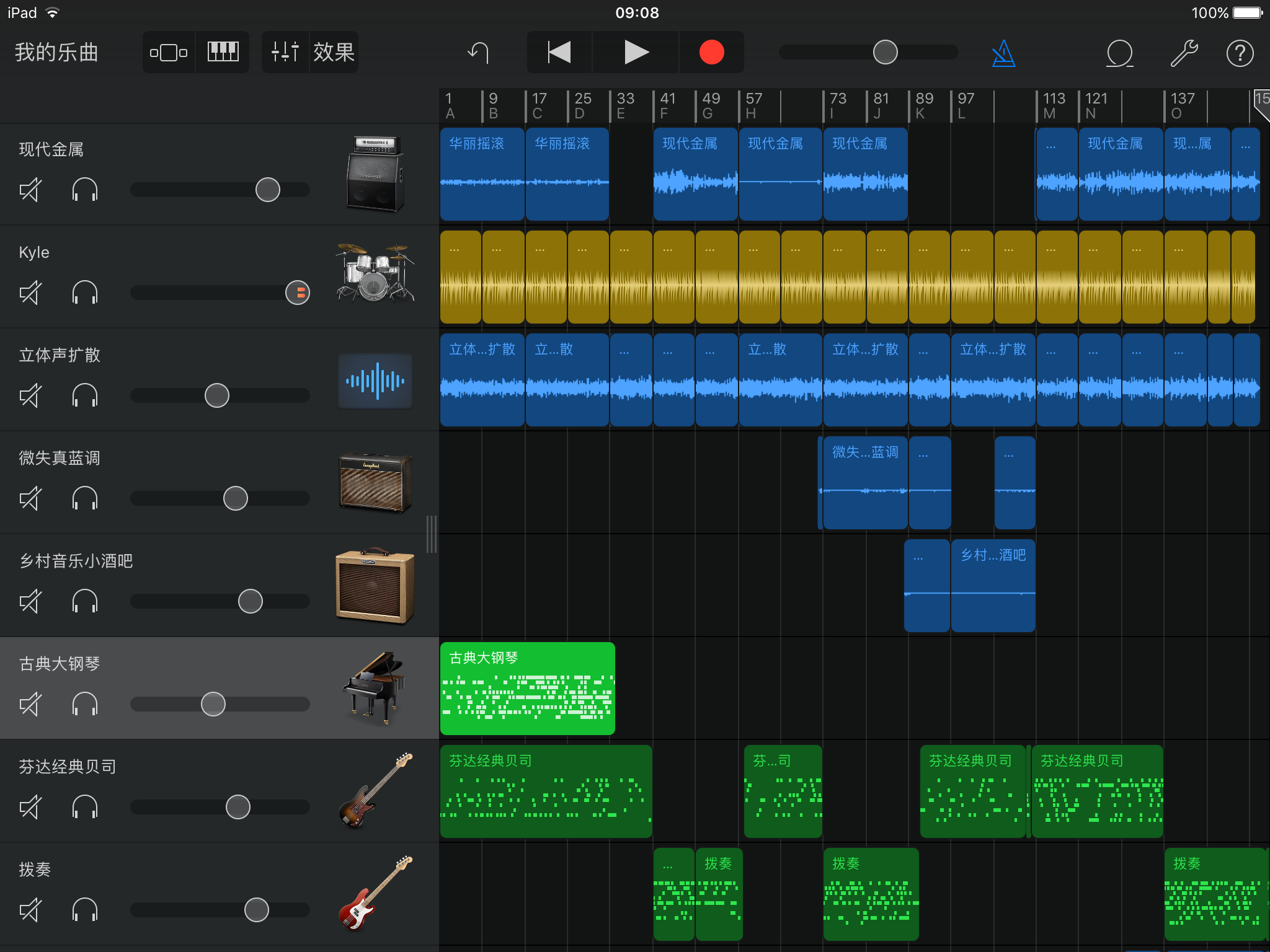
Task: Solo the 拨奏 track
Action: coord(85,910)
